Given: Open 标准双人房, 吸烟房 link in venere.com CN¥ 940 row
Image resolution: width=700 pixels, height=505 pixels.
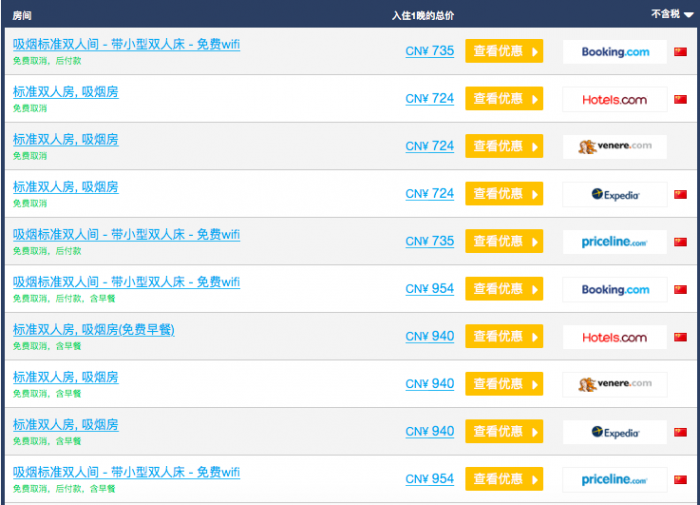Looking at the screenshot, I should 66,377.
